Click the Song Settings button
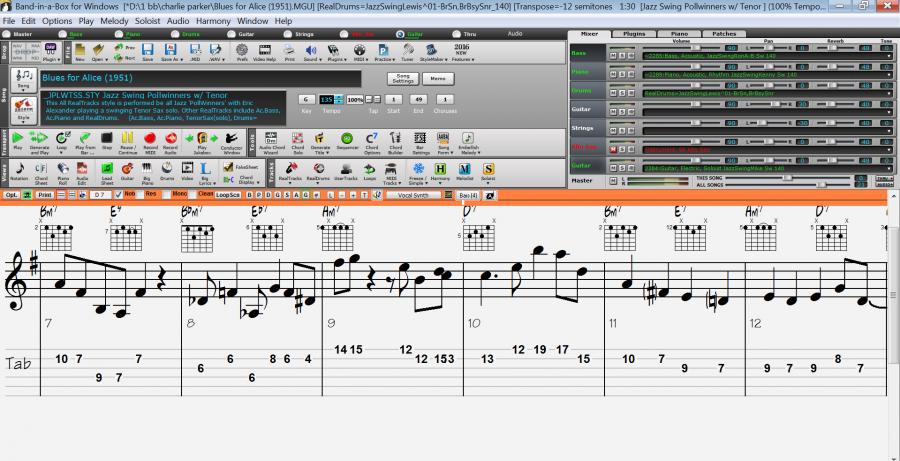The image size is (900, 461). pyautogui.click(x=401, y=79)
